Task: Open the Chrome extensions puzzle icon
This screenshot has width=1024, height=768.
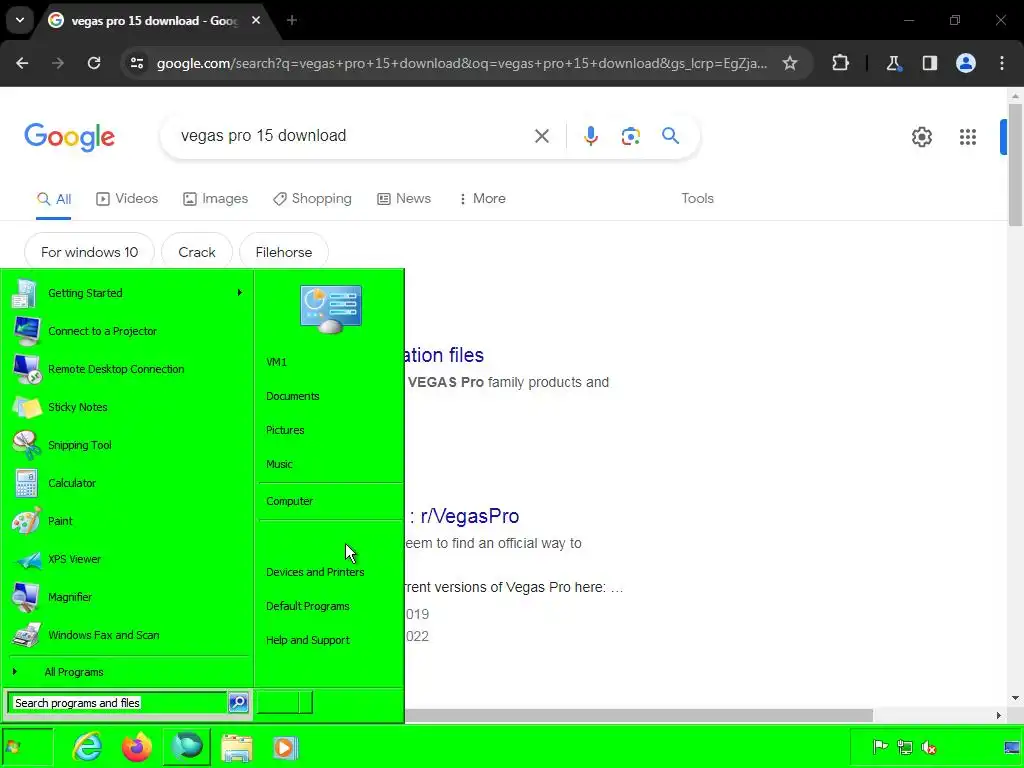Action: point(840,63)
